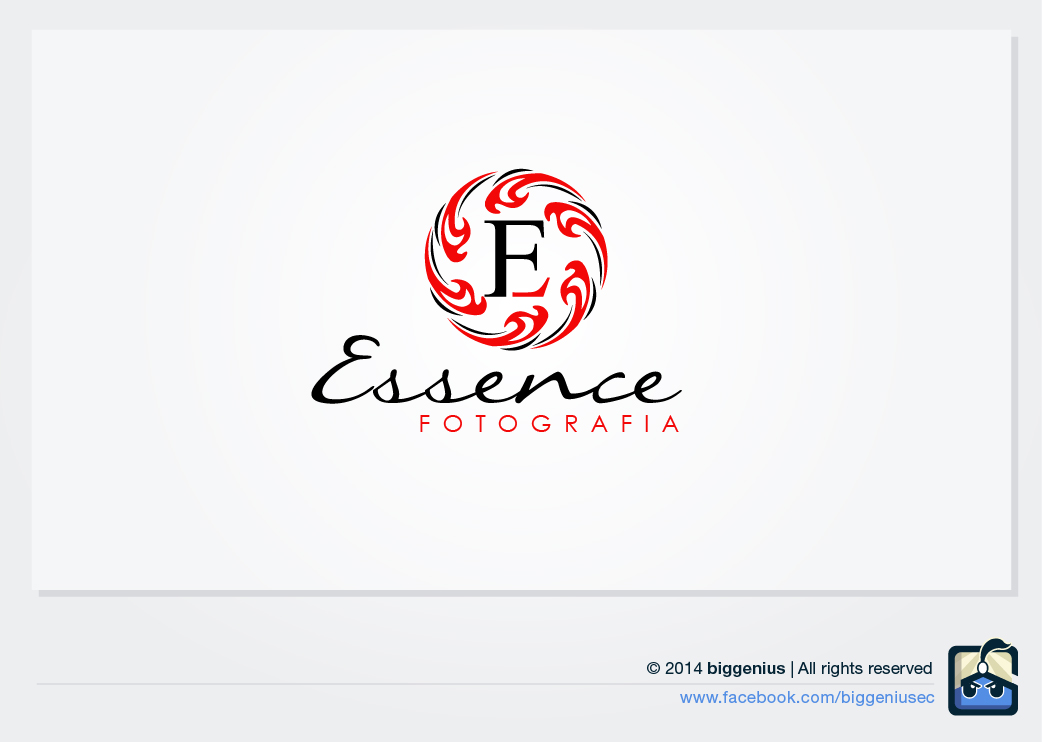Click the 2014 year text
This screenshot has width=1042, height=742.
[x=684, y=668]
